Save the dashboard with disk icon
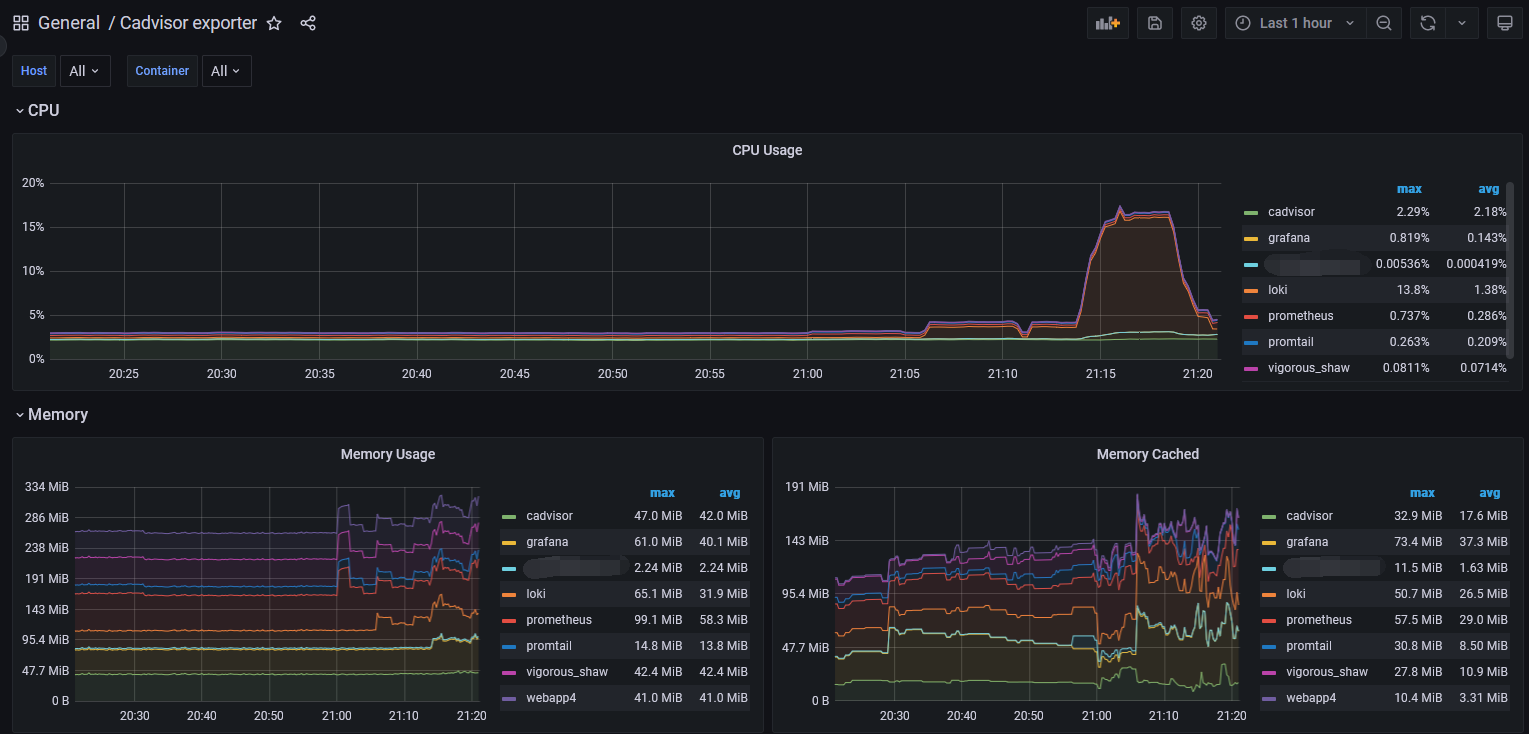 pos(1155,23)
